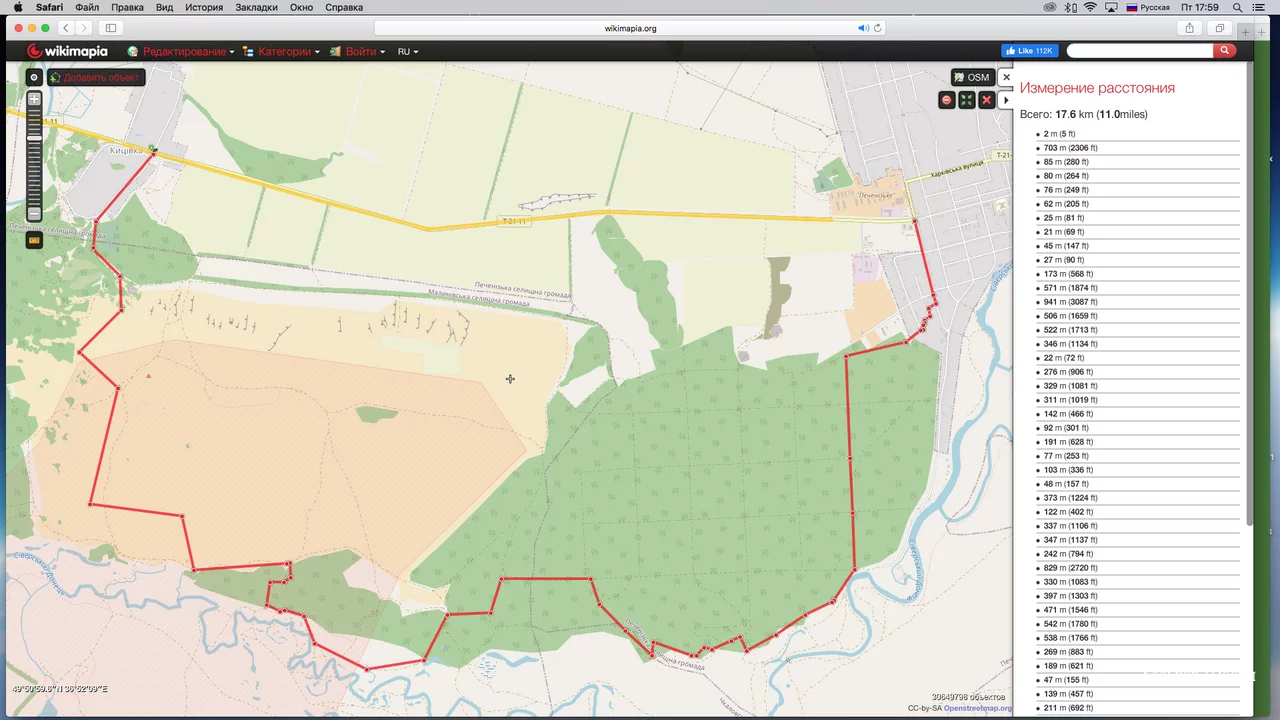Image resolution: width=1280 pixels, height=720 pixels.
Task: Open the Справка menu
Action: [344, 7]
